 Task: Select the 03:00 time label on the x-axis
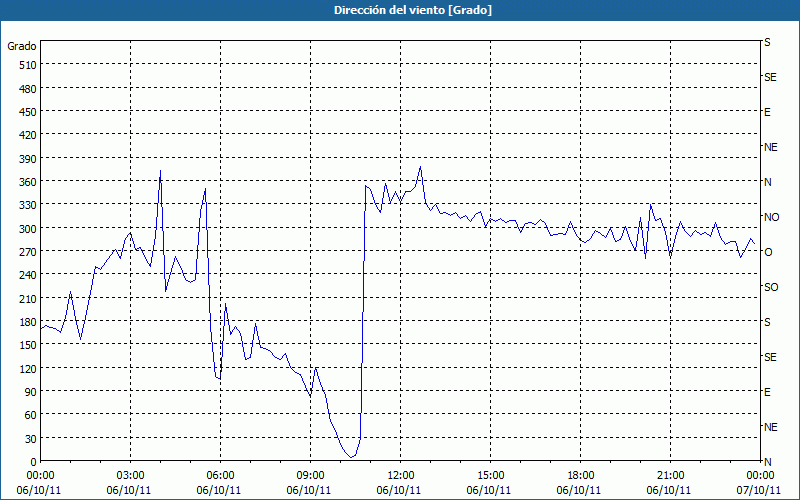pyautogui.click(x=131, y=476)
